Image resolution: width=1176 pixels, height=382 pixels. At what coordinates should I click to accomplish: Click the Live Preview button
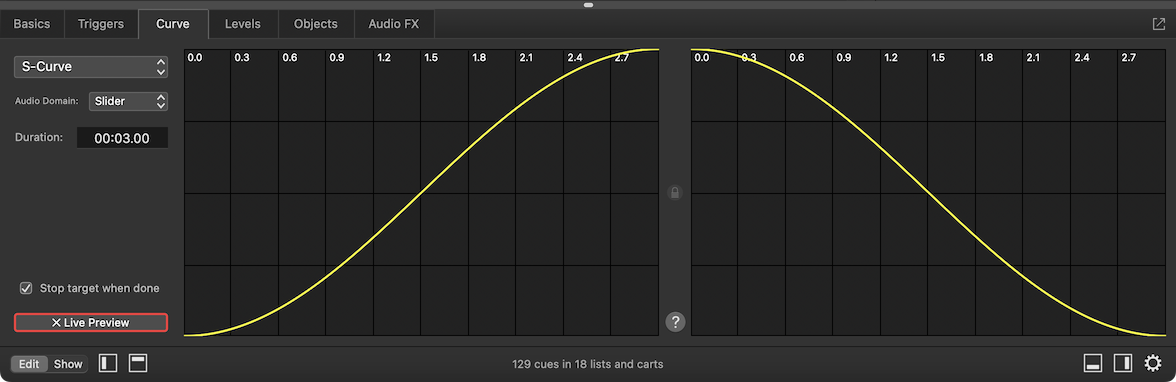[x=91, y=323]
